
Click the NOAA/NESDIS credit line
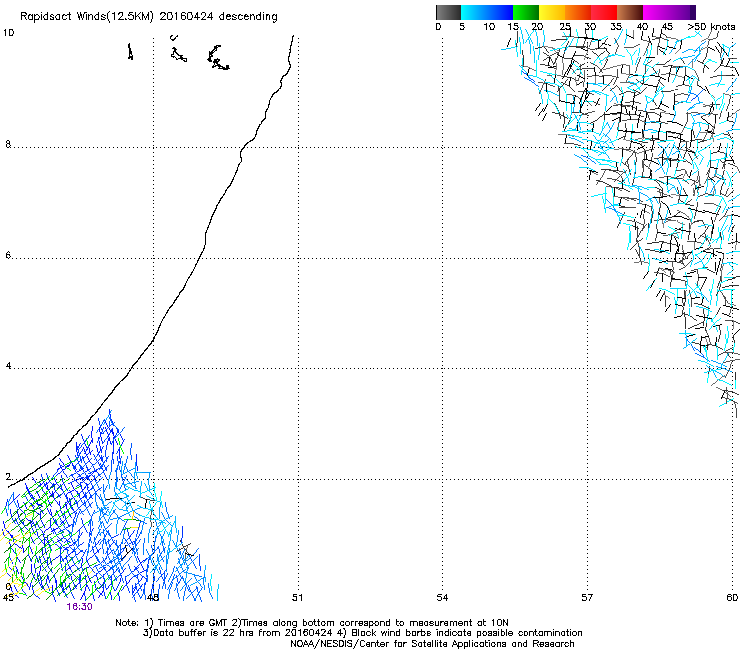pos(432,644)
